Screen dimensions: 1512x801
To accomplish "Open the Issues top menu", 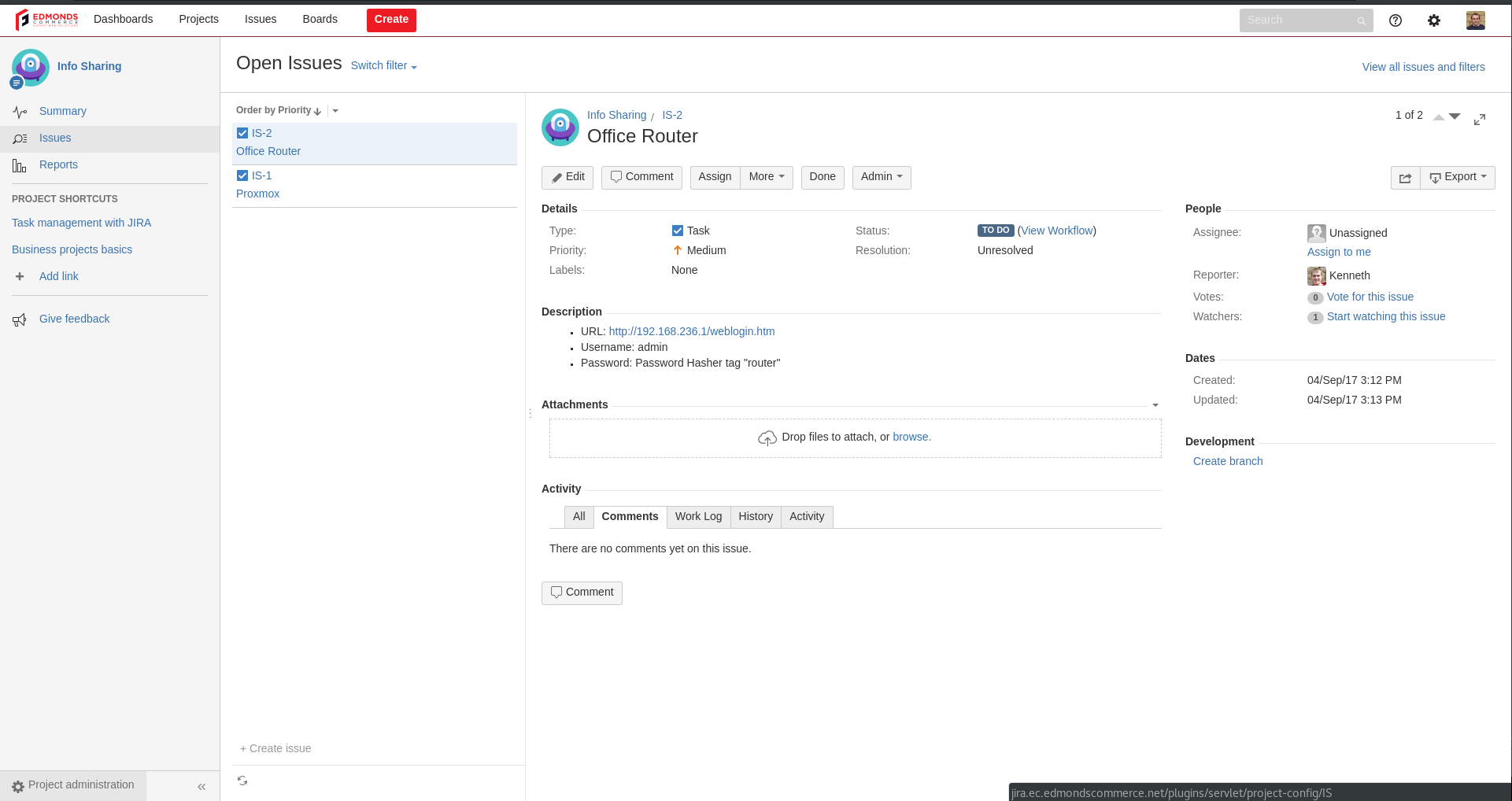I will click(x=261, y=19).
